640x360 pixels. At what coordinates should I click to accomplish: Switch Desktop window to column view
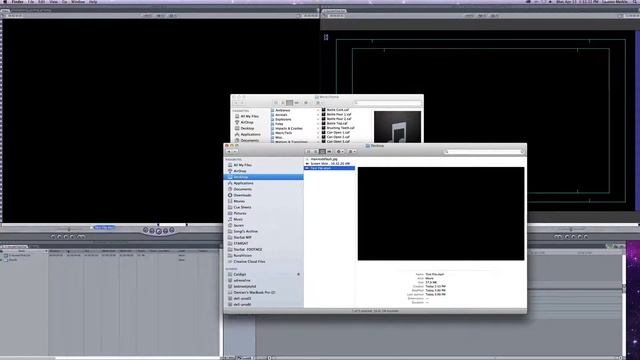click(x=322, y=151)
